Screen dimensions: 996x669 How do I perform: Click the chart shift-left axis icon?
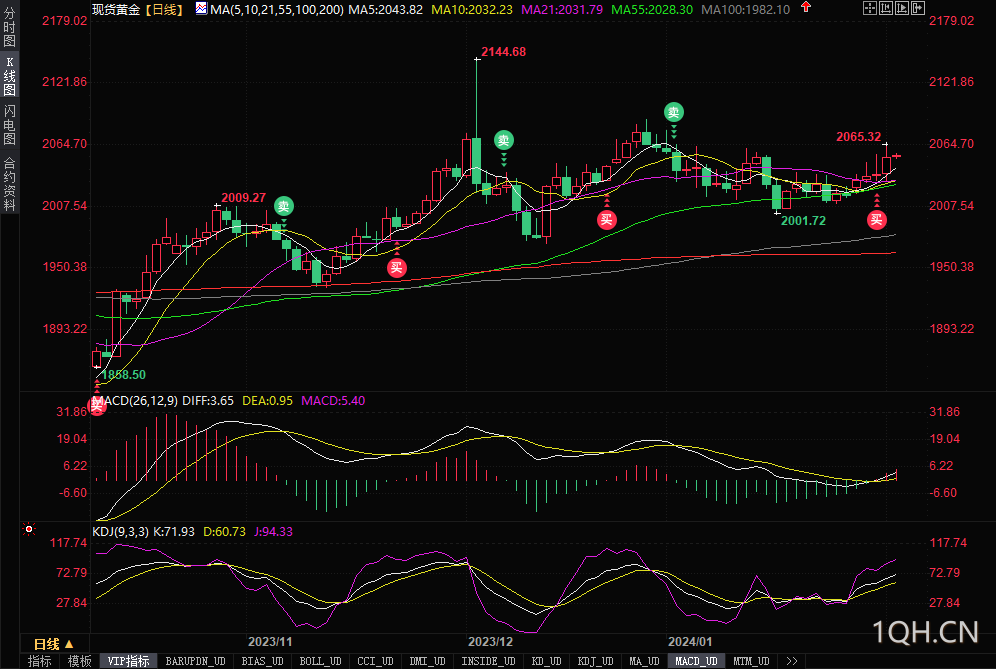885,8
